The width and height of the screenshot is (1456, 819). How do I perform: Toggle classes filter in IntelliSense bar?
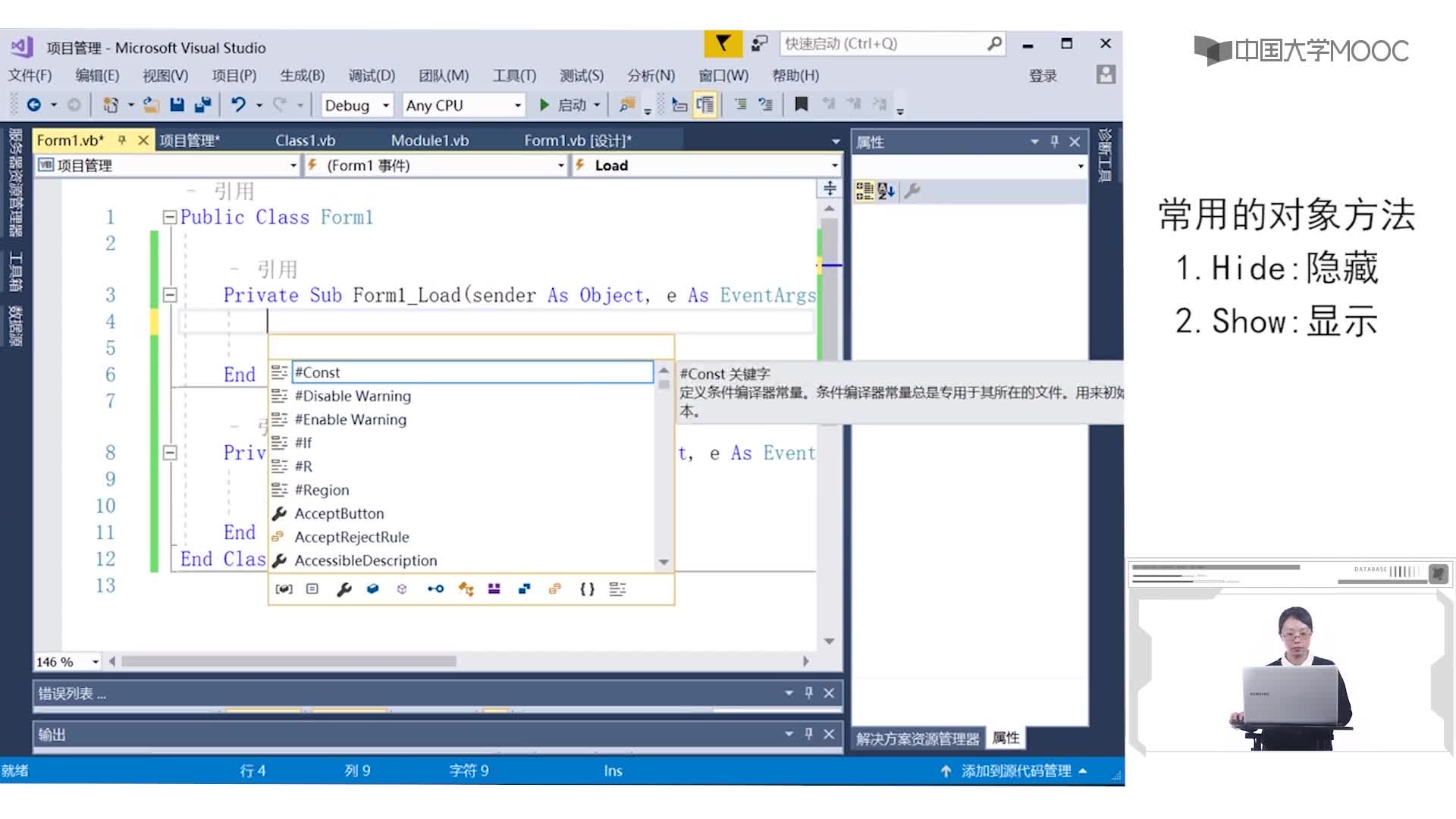pyautogui.click(x=466, y=589)
